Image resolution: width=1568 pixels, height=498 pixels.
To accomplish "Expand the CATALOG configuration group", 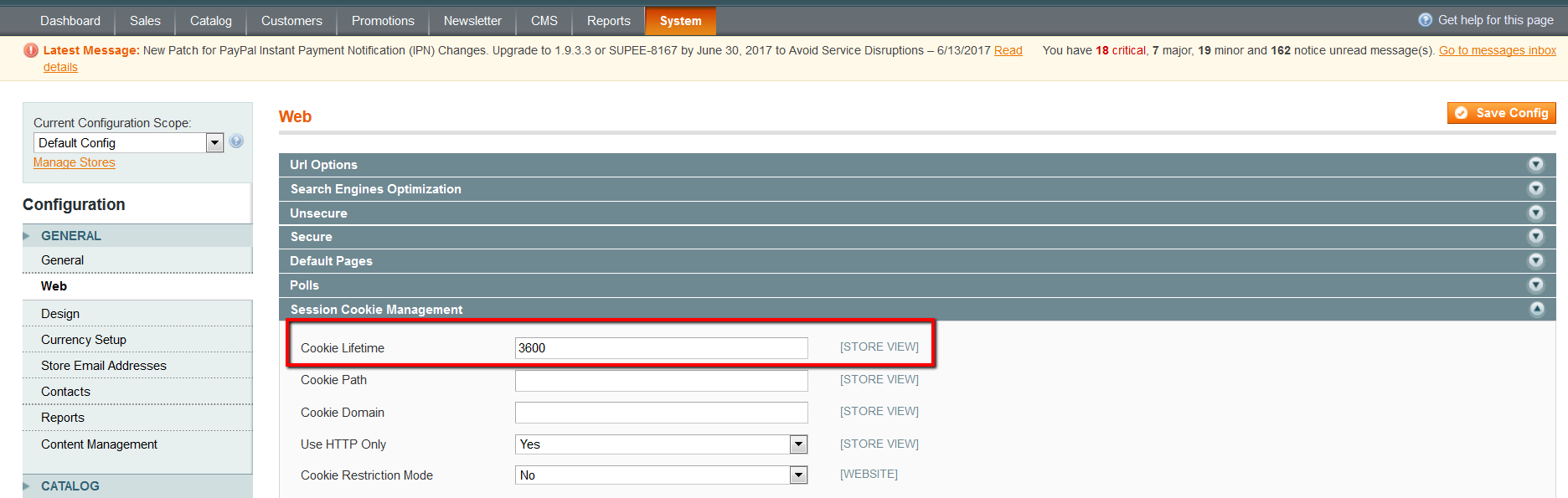I will (x=137, y=486).
